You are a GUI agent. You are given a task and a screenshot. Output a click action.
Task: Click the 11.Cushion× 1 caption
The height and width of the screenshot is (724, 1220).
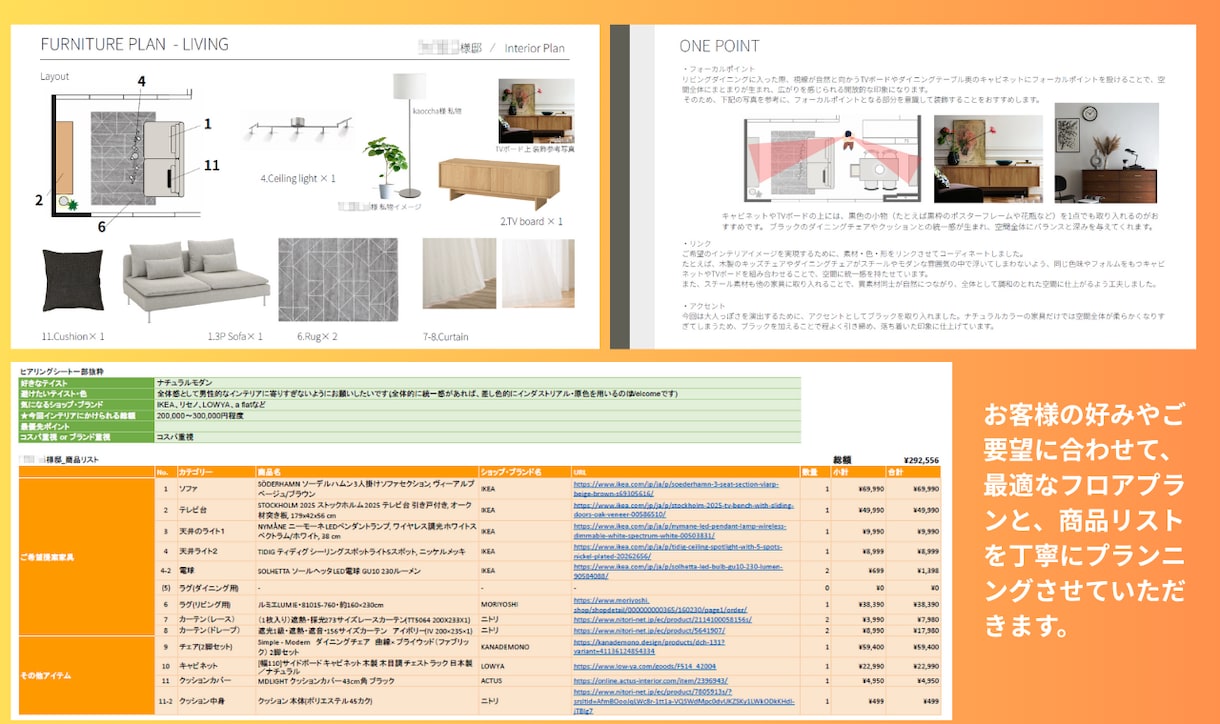(x=73, y=336)
